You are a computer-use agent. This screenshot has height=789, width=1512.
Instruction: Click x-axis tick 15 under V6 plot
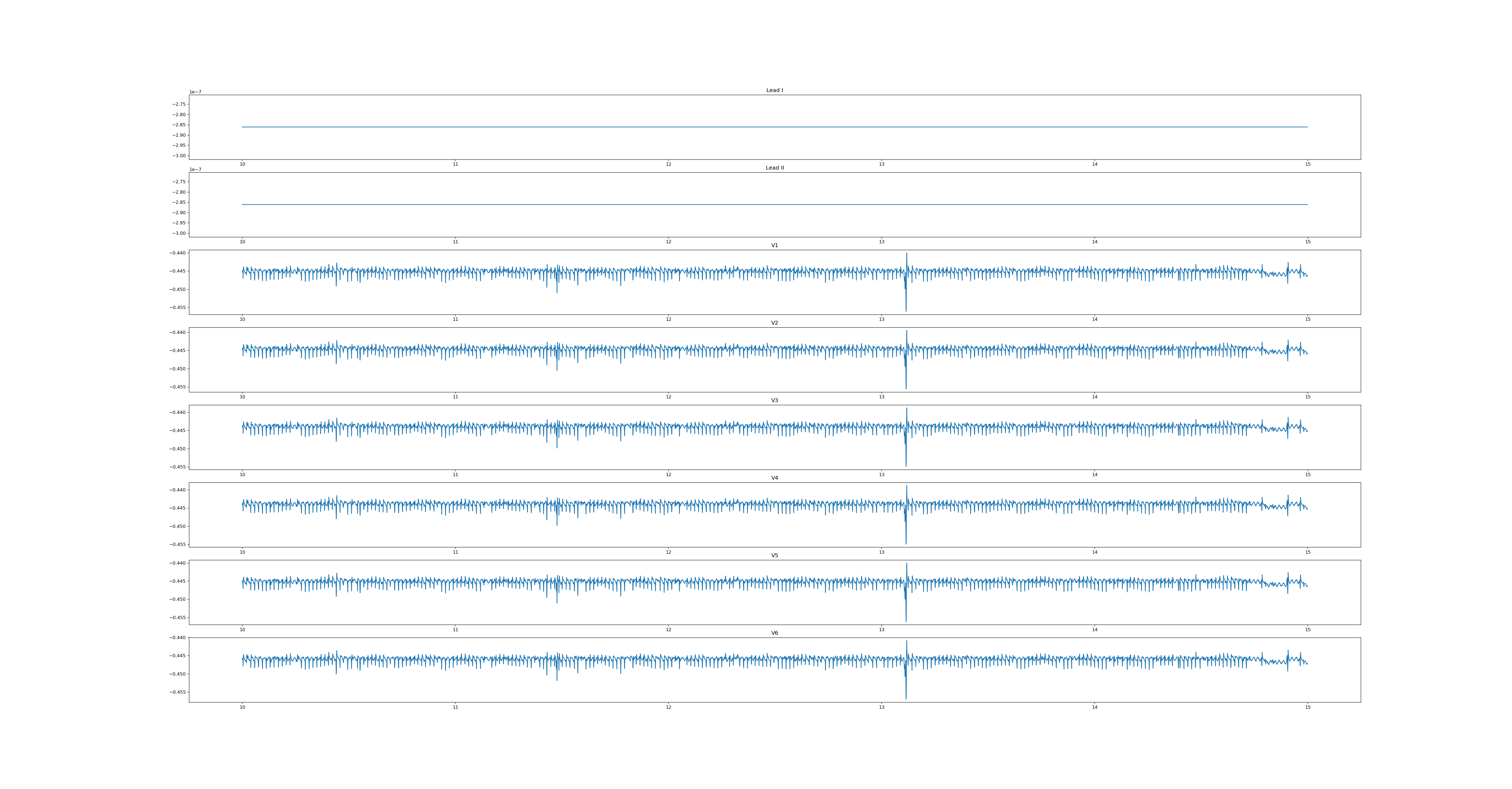pos(1308,707)
